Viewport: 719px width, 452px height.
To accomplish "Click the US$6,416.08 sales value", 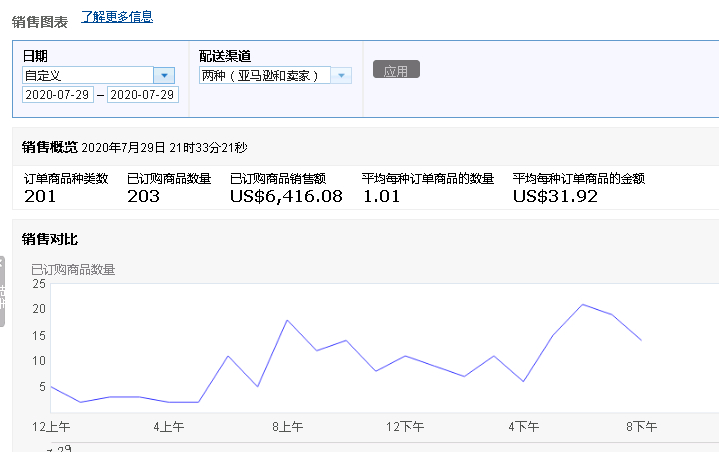I will pyautogui.click(x=286, y=196).
